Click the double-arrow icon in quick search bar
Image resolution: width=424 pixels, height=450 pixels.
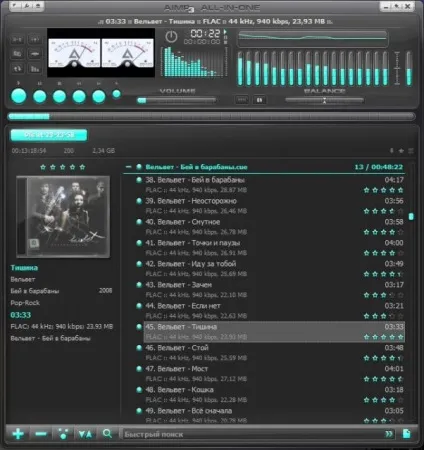pos(389,434)
